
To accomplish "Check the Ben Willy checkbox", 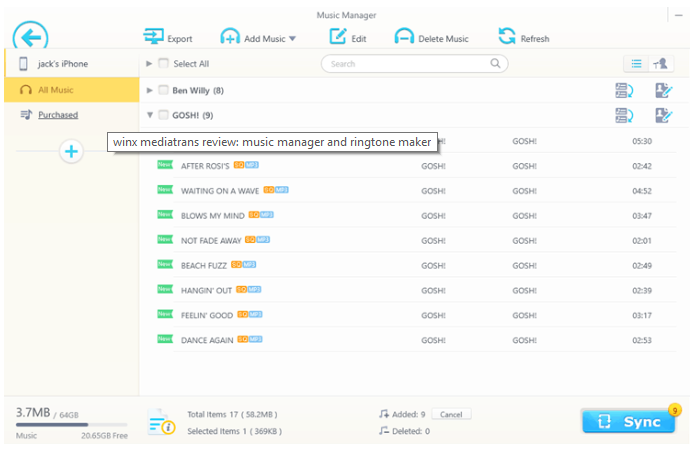I will click(163, 90).
